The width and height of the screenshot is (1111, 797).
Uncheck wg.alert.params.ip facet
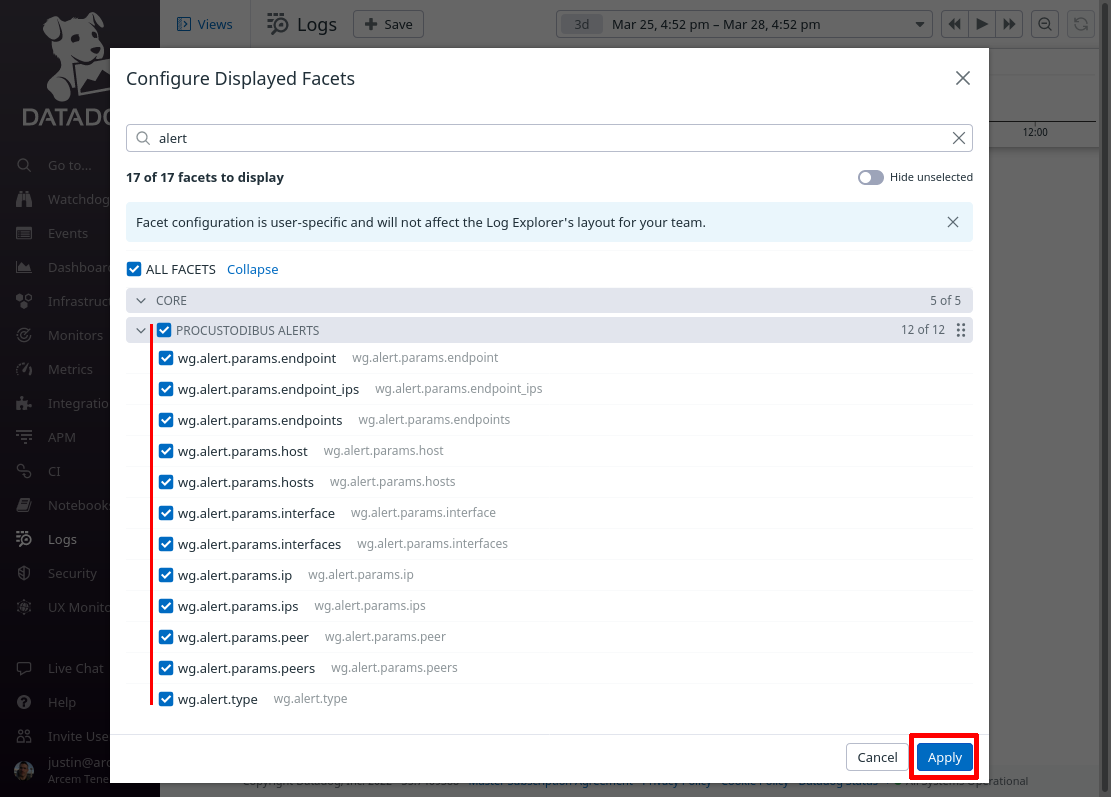[x=166, y=575]
